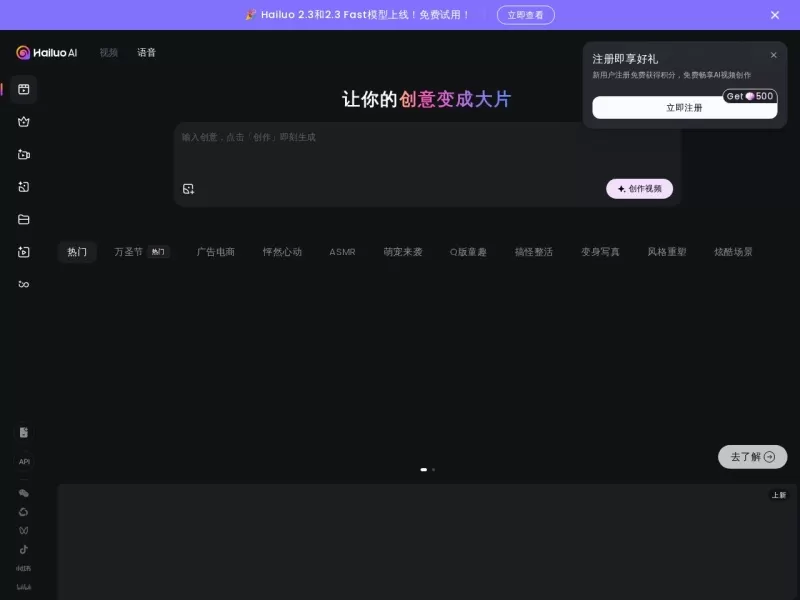Click 立即注册 in the signup popup
800x600 pixels.
click(x=684, y=107)
